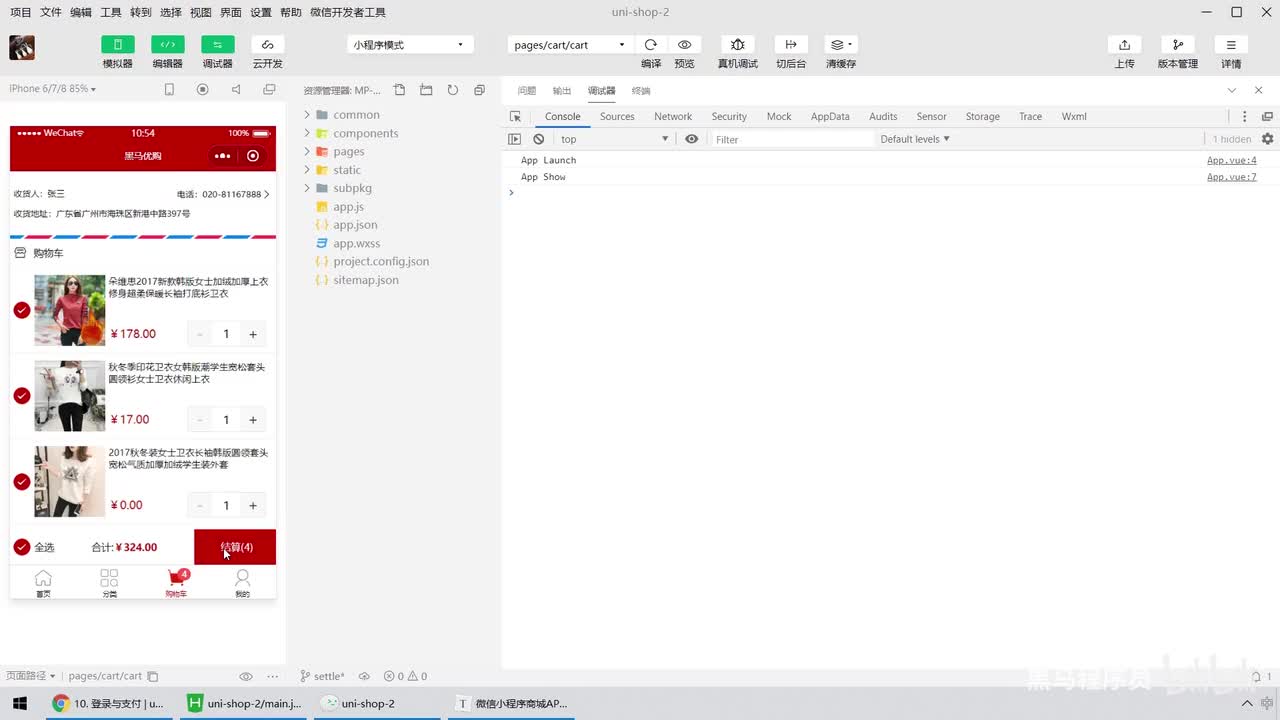
Task: Increase quantity of the 178.00 item
Action: [253, 334]
